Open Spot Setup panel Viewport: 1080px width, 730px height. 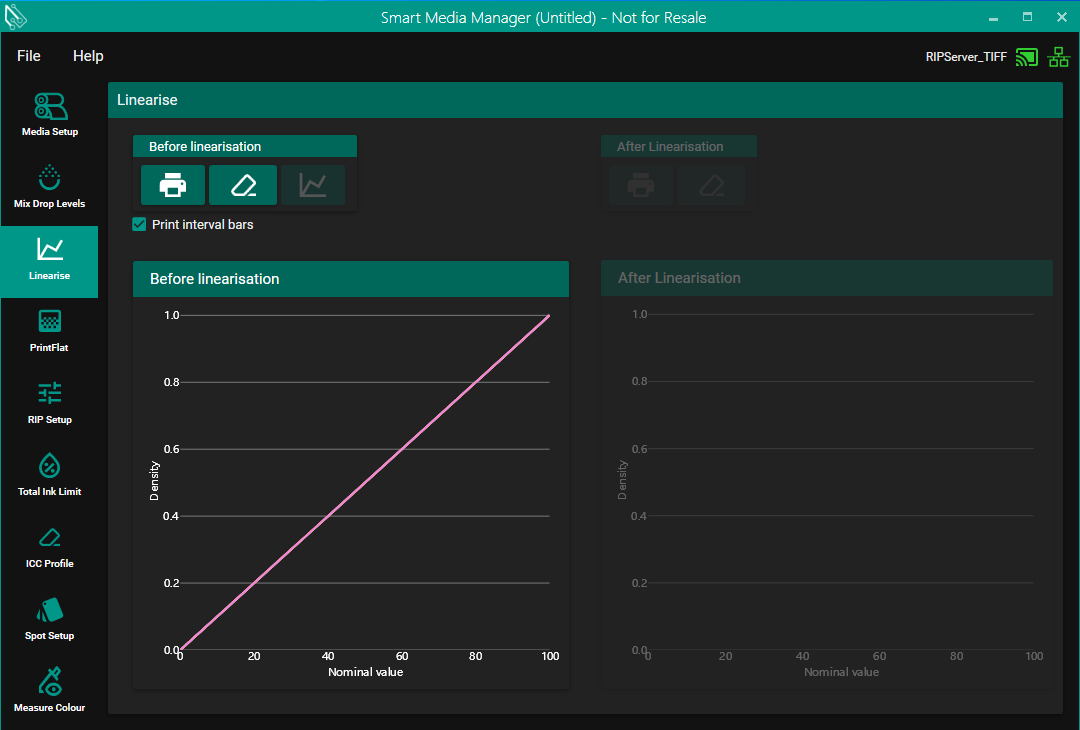tap(49, 619)
